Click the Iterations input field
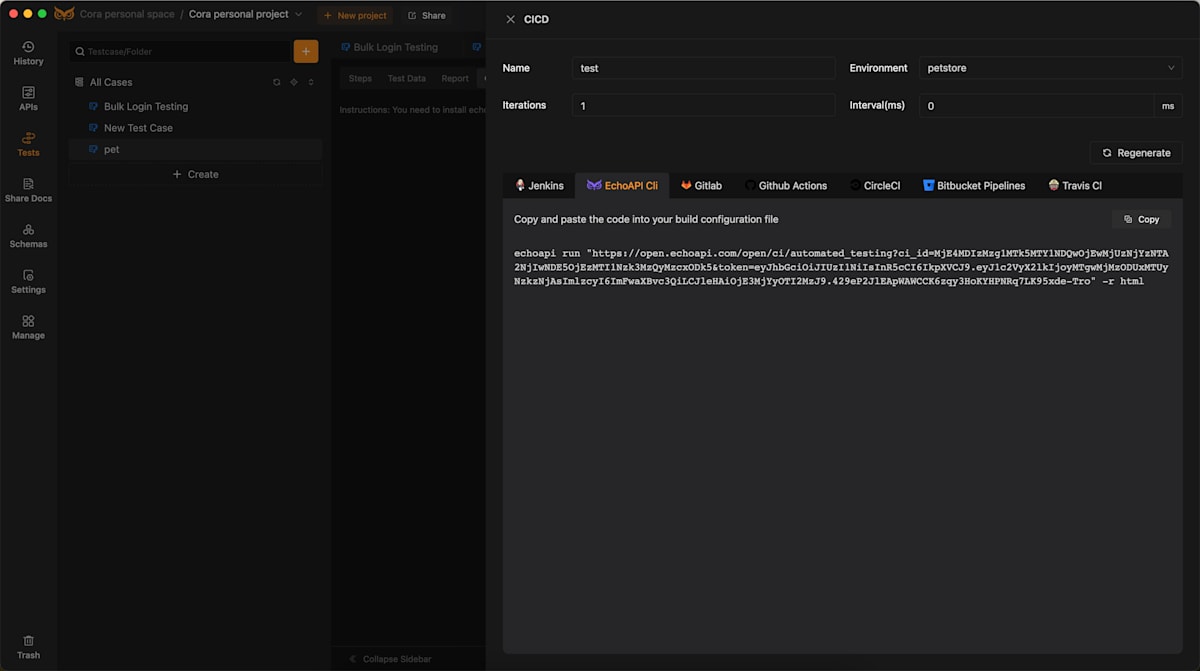 pyautogui.click(x=704, y=105)
